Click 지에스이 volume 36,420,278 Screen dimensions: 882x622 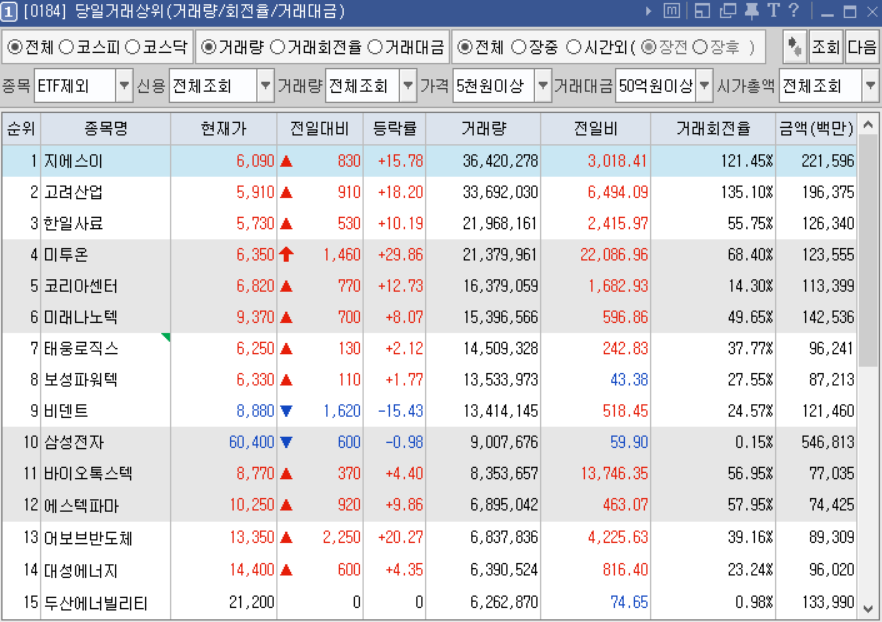(x=501, y=161)
